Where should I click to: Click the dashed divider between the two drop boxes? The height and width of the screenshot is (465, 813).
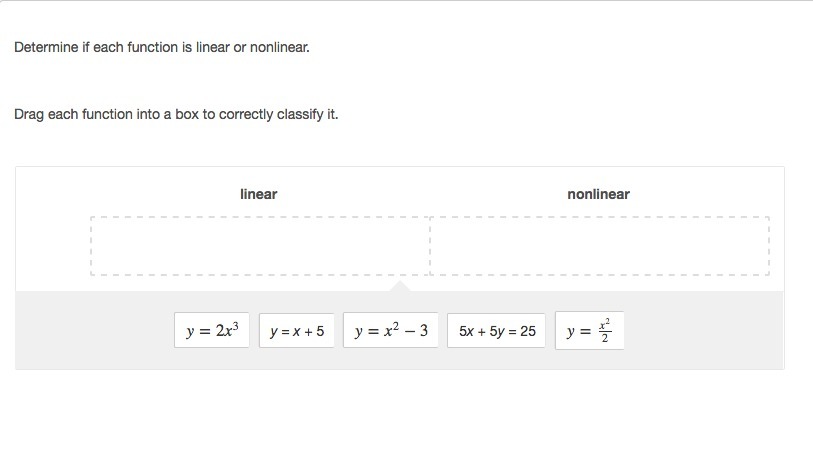(x=430, y=246)
